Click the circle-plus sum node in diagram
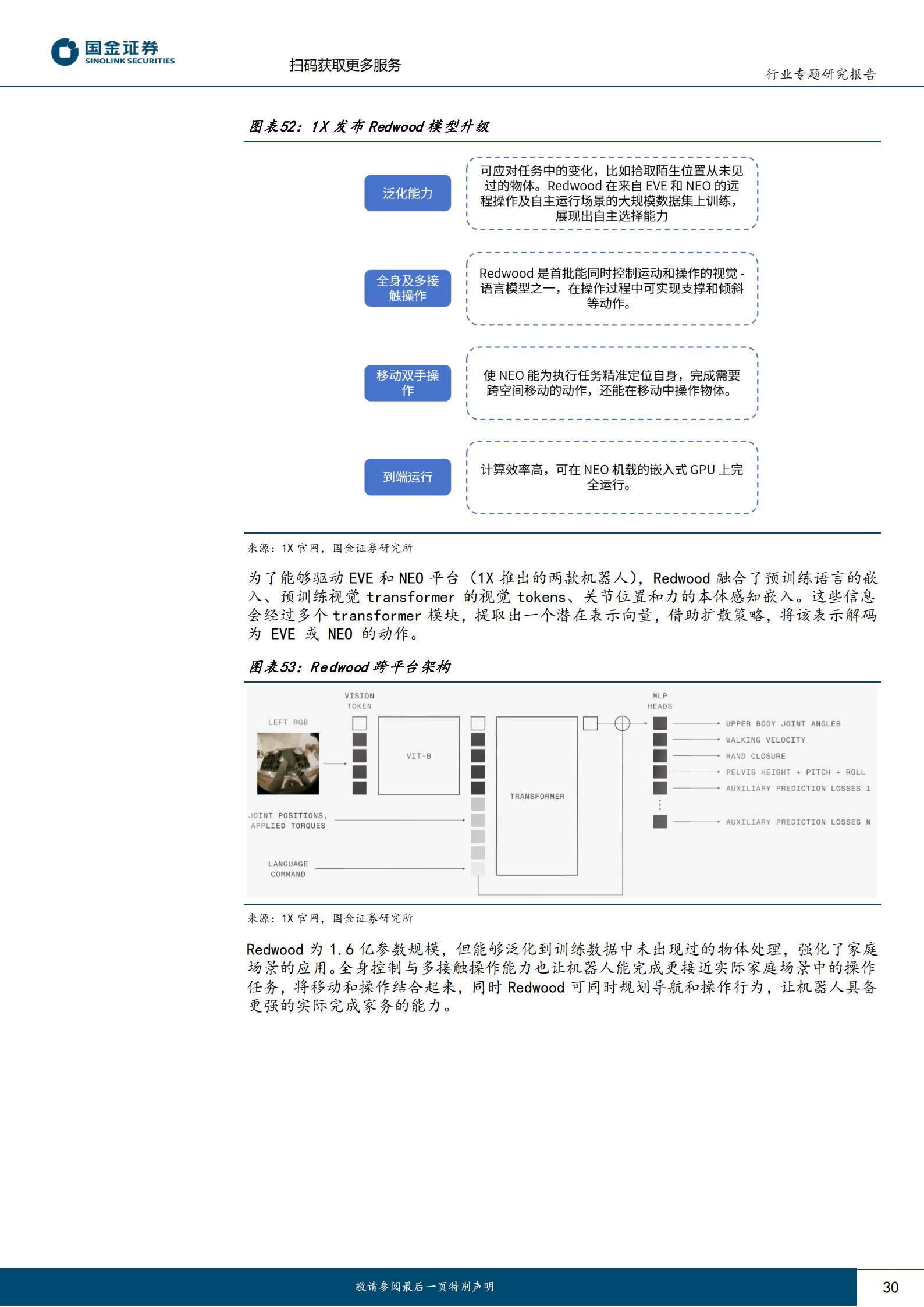 point(623,723)
